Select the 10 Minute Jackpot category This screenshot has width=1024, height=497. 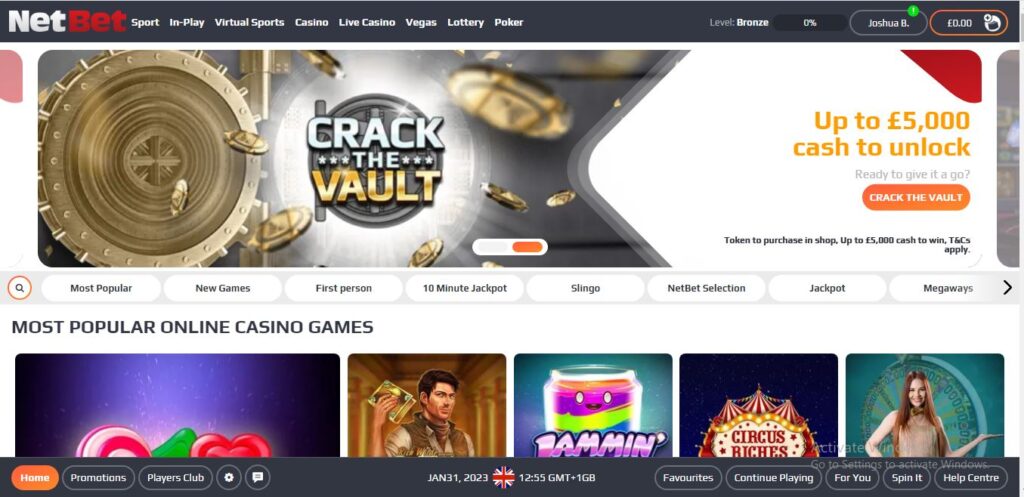pyautogui.click(x=465, y=288)
